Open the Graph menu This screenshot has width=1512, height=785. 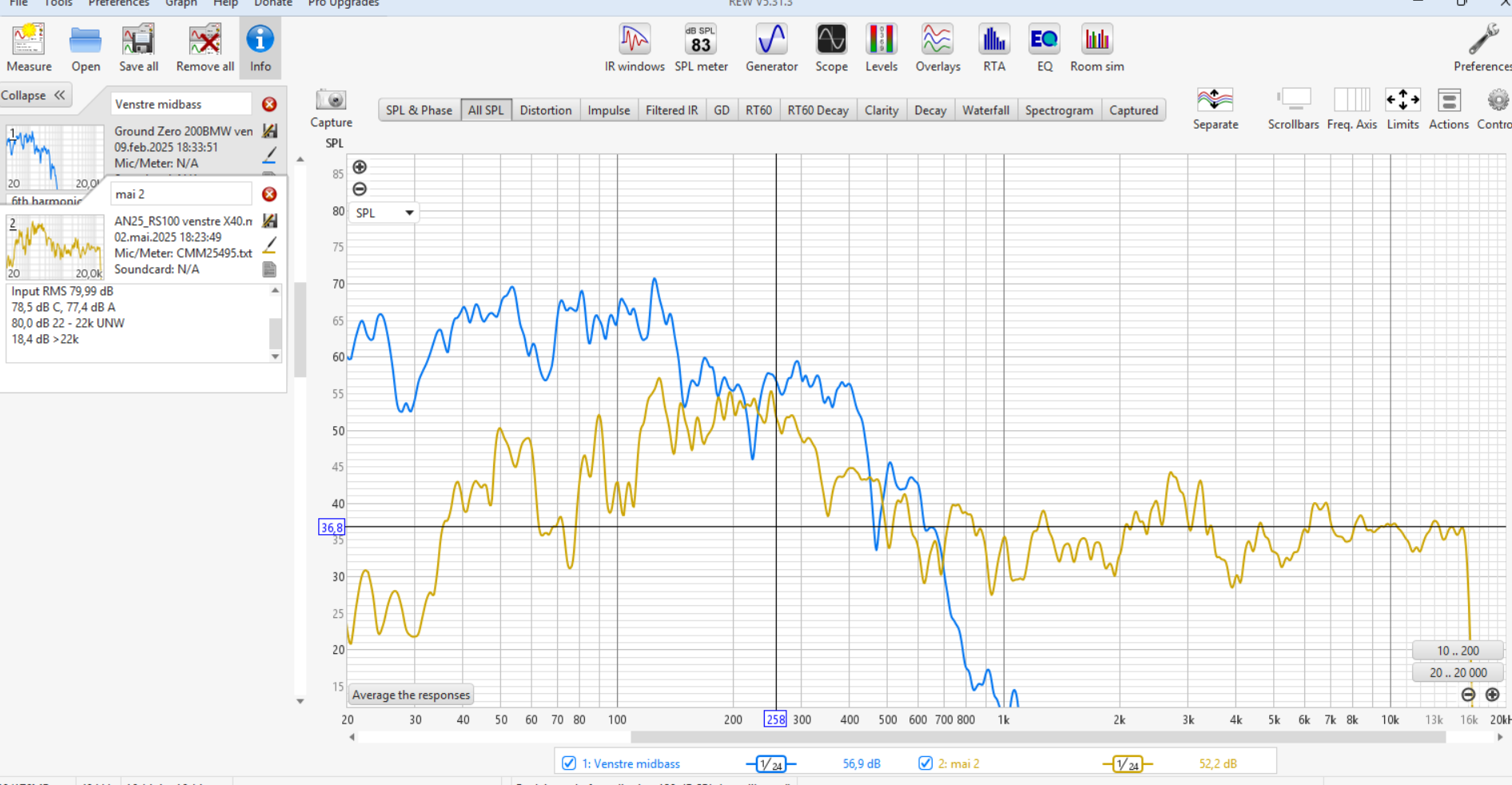click(181, 3)
